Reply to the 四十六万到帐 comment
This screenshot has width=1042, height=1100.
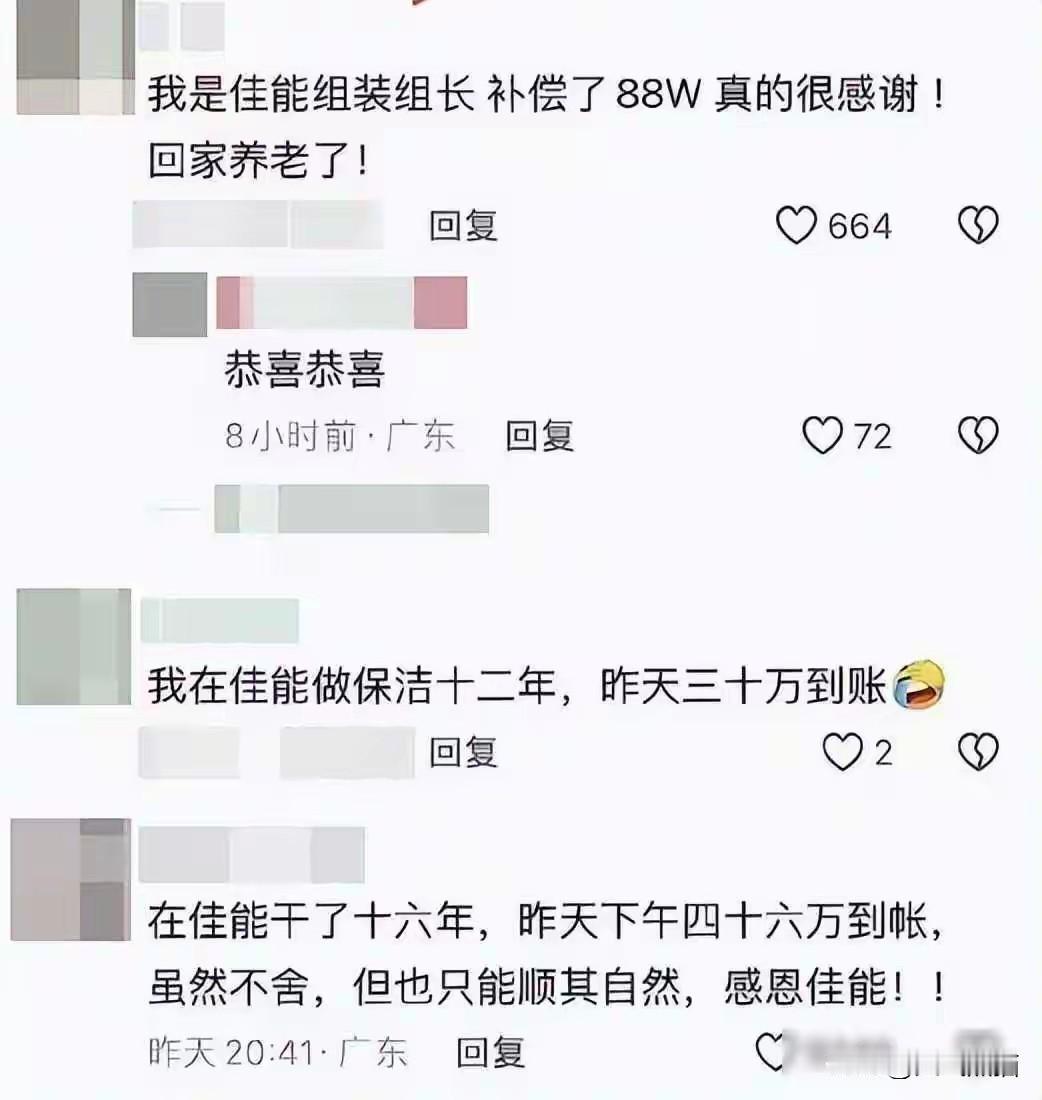click(x=490, y=1052)
